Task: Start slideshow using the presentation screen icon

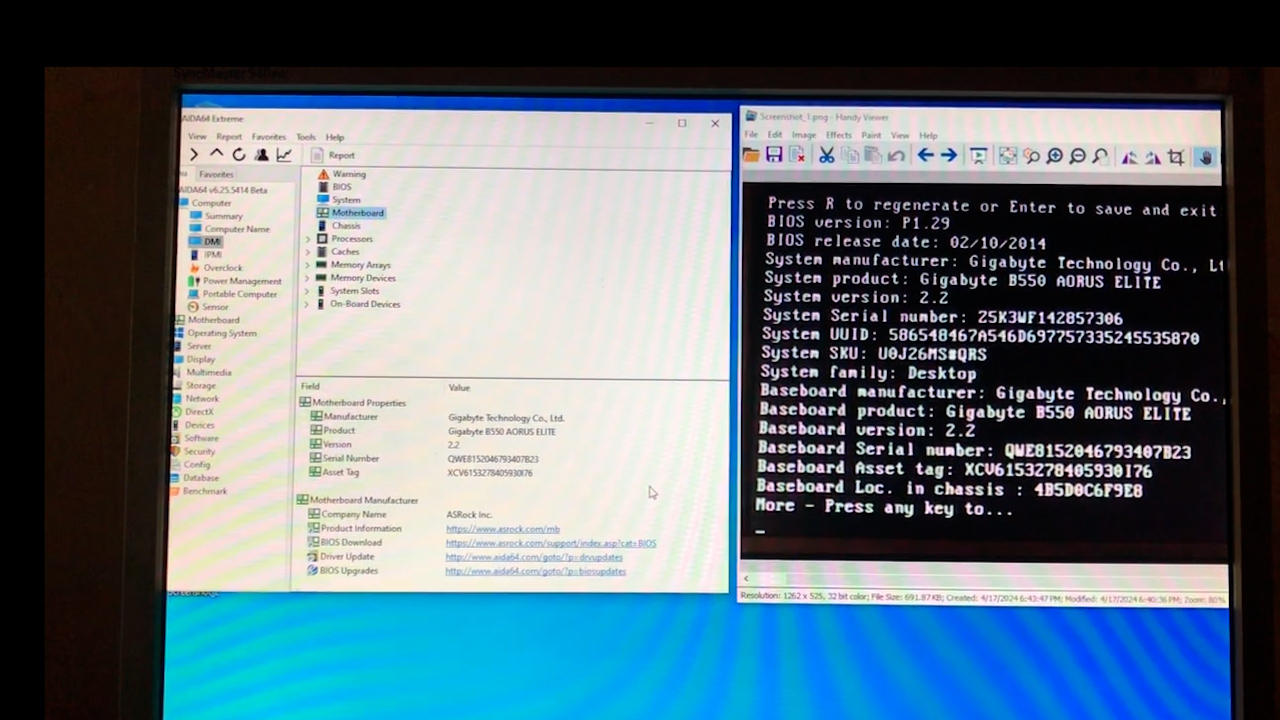Action: point(979,156)
